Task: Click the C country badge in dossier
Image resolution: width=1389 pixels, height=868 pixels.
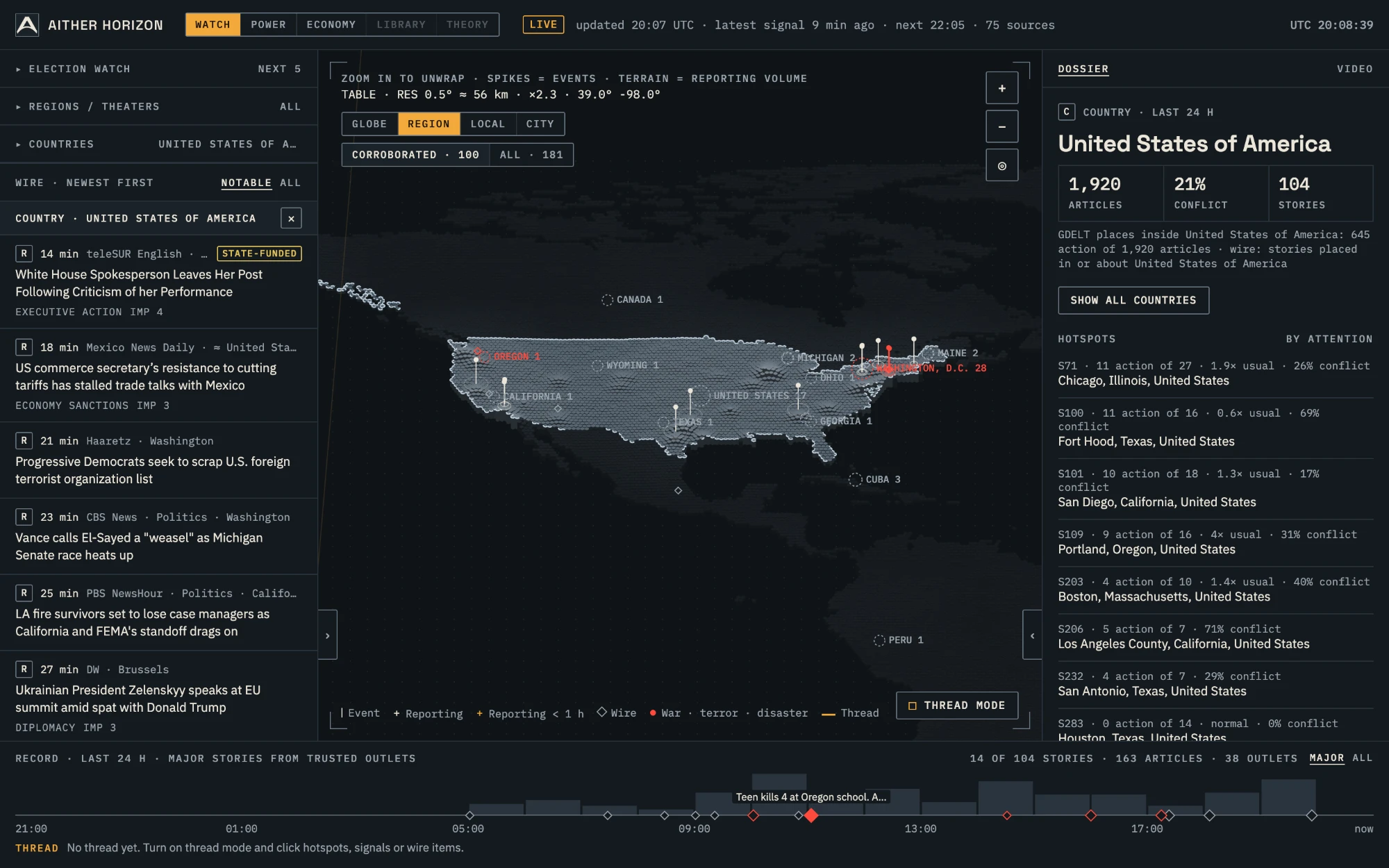Action: [x=1067, y=112]
